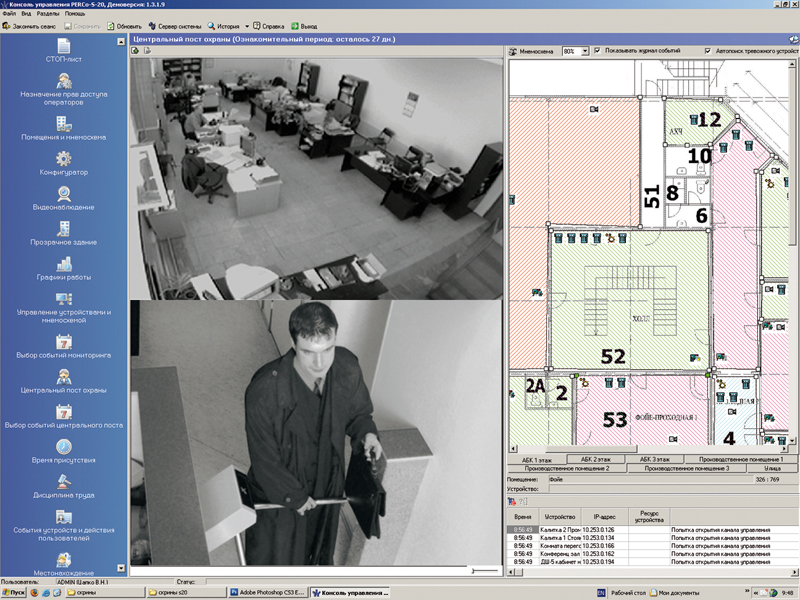
Task: Open Выбор событий центрального поста section
Action: coord(64,416)
